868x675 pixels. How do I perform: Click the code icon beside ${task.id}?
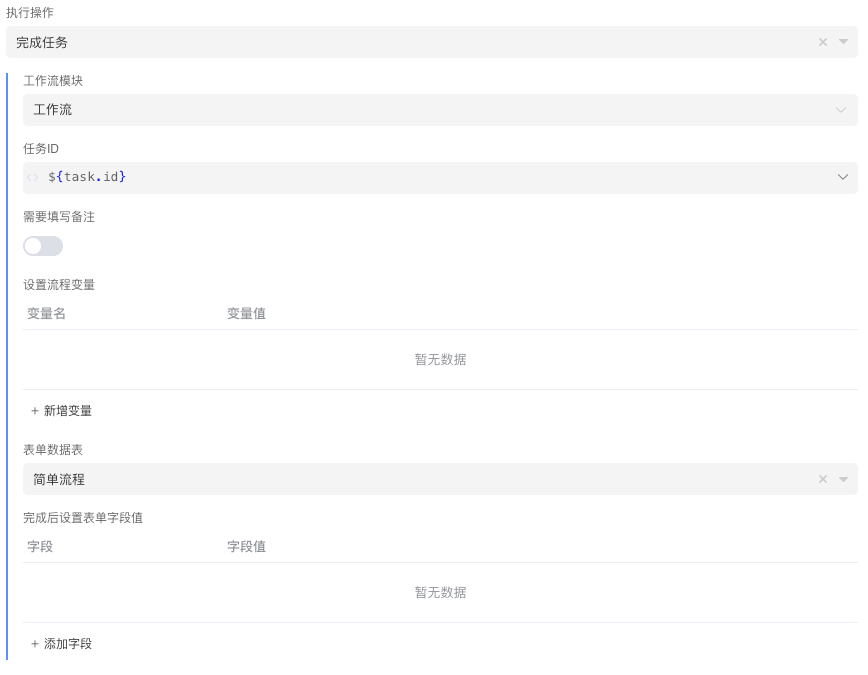pos(33,177)
